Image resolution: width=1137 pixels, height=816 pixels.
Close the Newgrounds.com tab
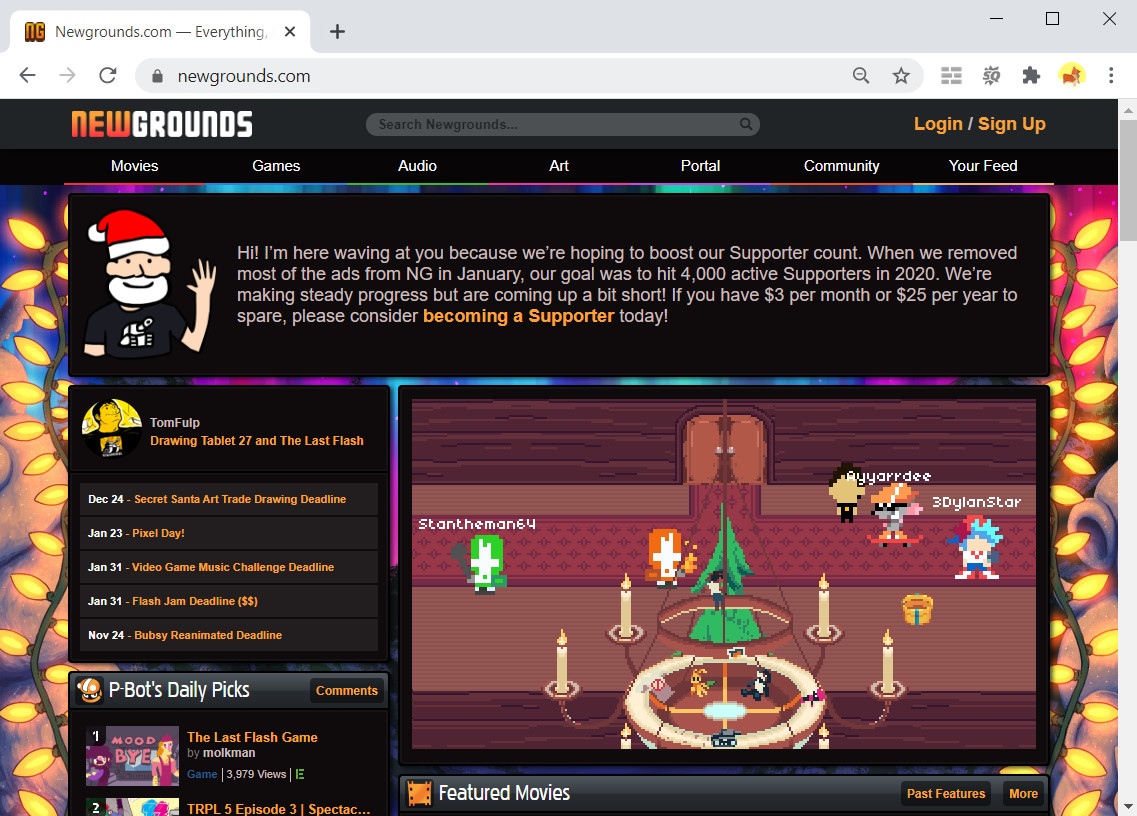pyautogui.click(x=290, y=32)
